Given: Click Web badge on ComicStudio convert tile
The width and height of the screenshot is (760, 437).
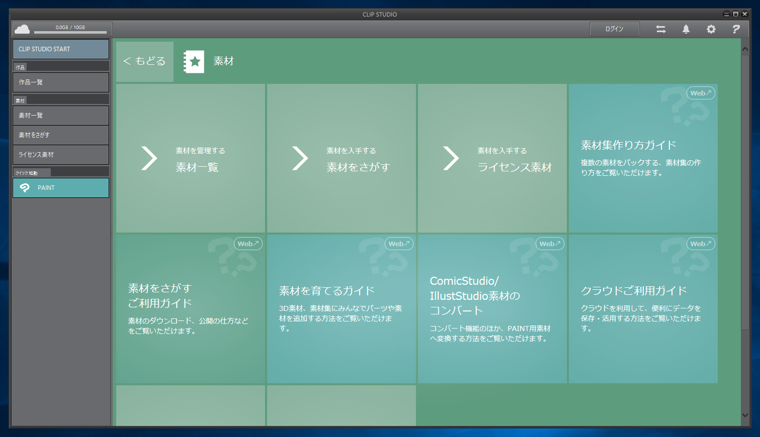Looking at the screenshot, I should (550, 244).
